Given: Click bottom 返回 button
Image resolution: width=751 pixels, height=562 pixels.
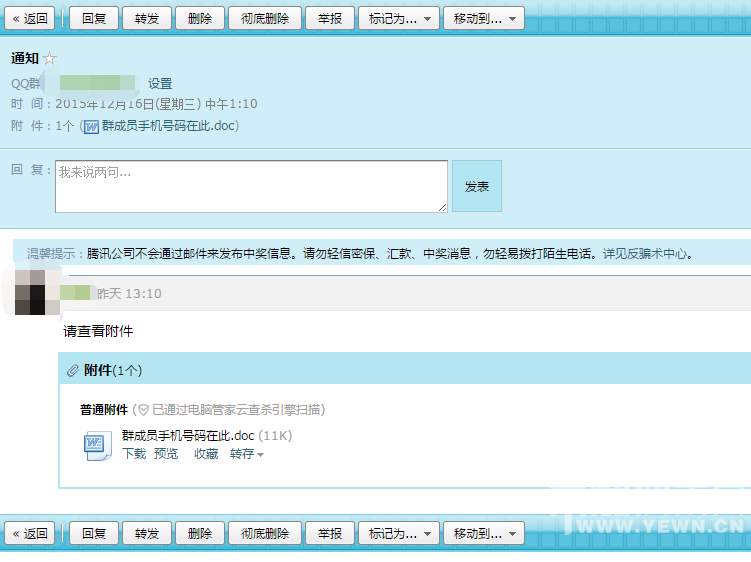Looking at the screenshot, I should 30,533.
